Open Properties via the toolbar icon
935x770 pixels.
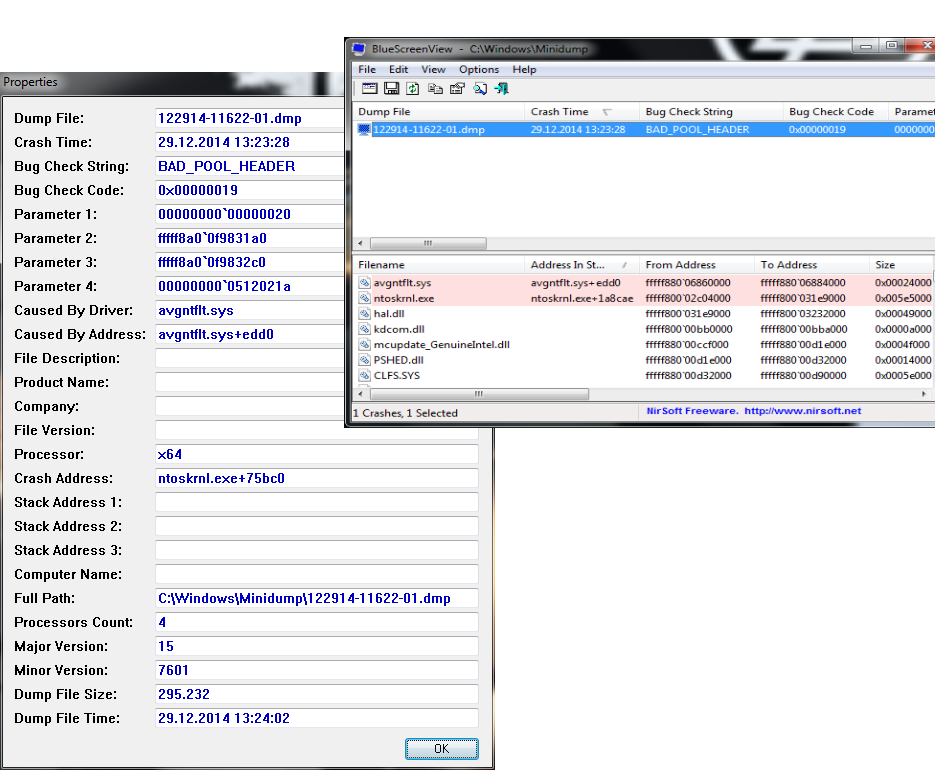pos(457,88)
